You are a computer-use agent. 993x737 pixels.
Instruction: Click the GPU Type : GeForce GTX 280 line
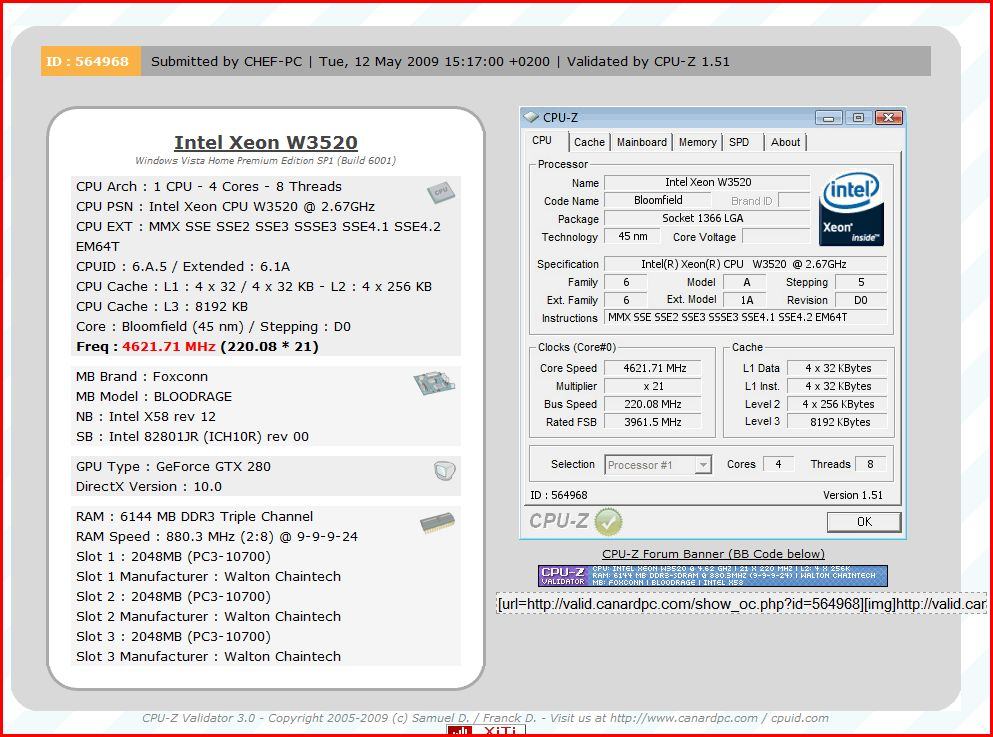(x=174, y=467)
